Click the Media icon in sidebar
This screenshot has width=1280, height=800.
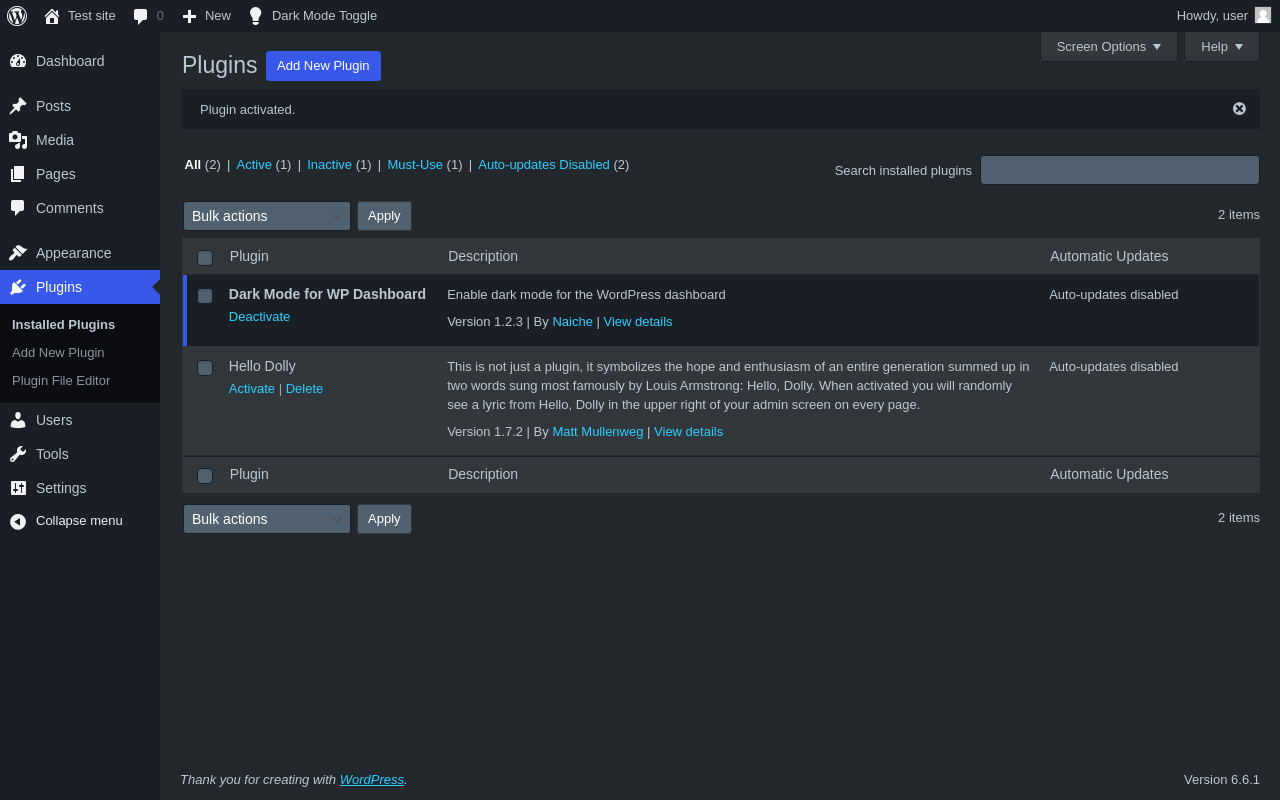(18, 140)
